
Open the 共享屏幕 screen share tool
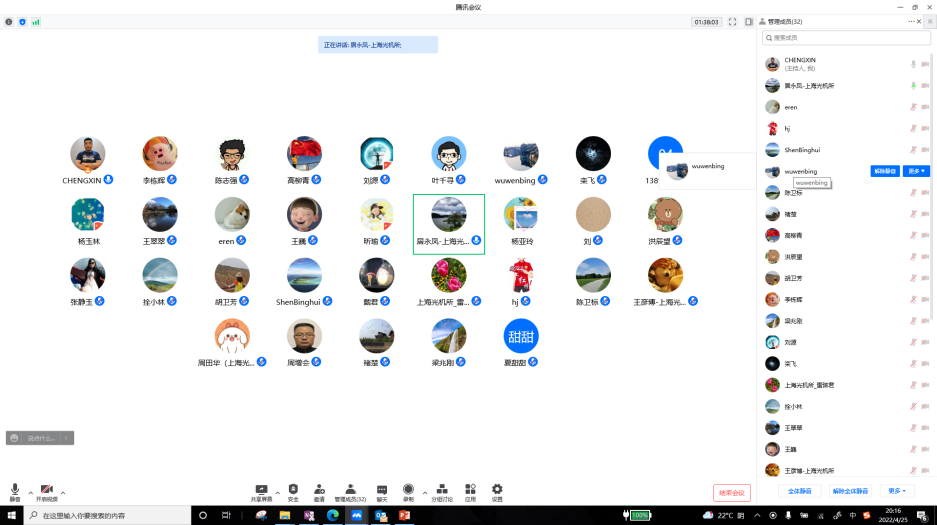tap(261, 492)
